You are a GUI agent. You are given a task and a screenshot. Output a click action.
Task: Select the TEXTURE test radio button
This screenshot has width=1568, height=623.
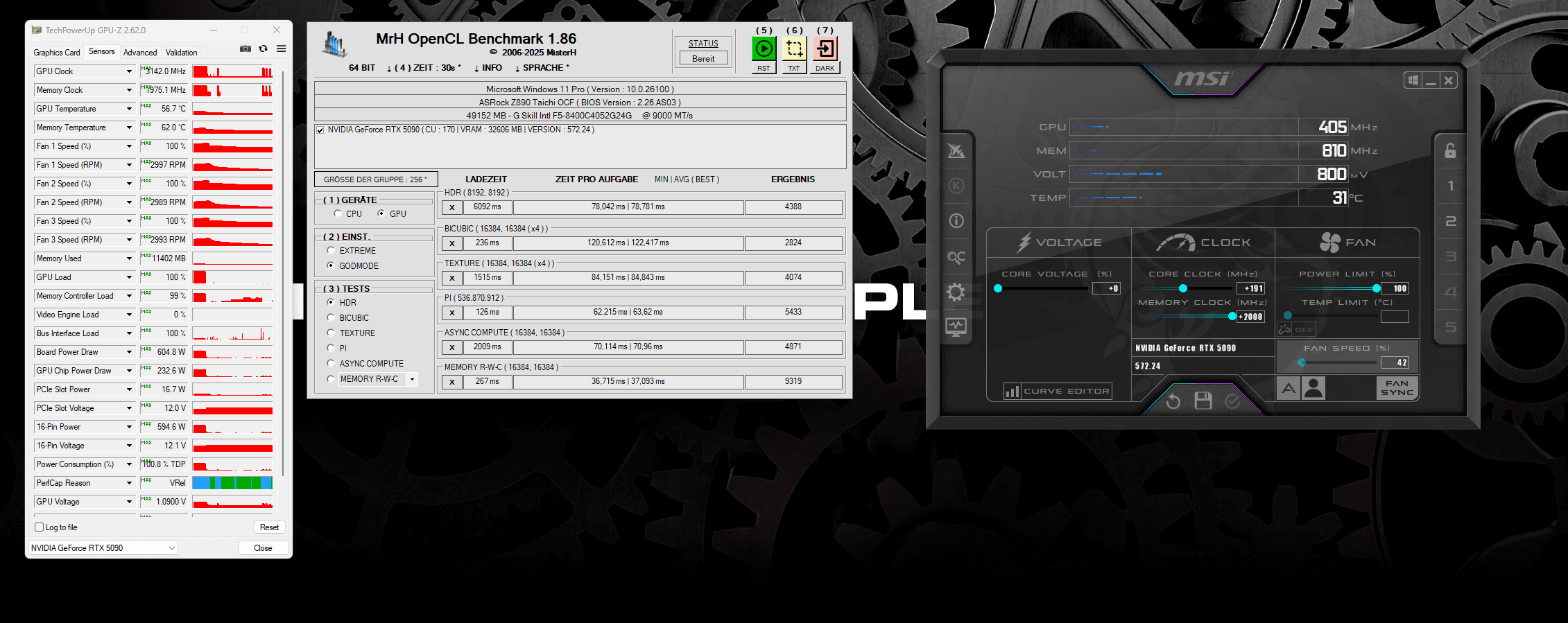pyautogui.click(x=331, y=333)
